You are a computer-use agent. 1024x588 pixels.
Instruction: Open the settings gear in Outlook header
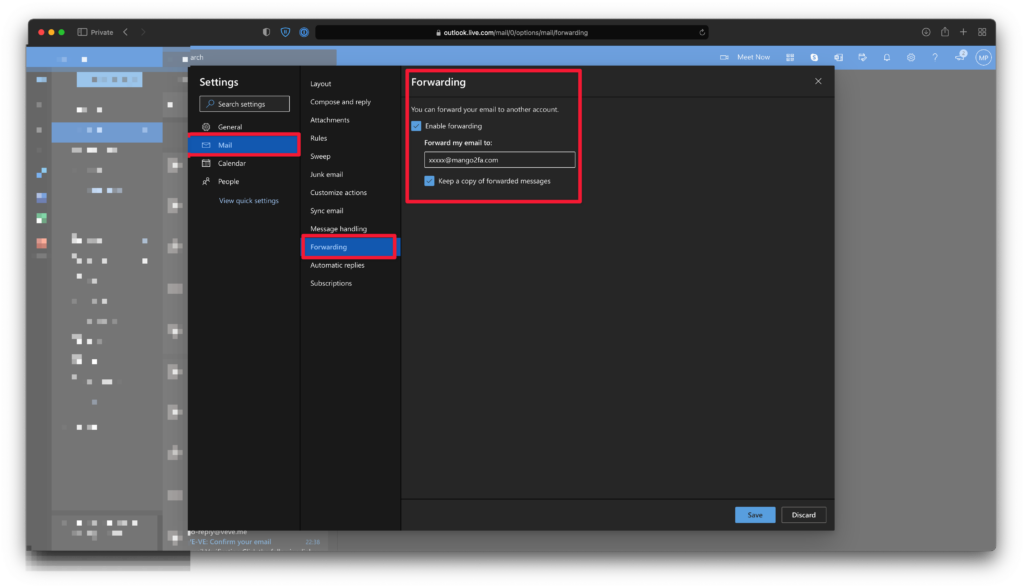[911, 58]
